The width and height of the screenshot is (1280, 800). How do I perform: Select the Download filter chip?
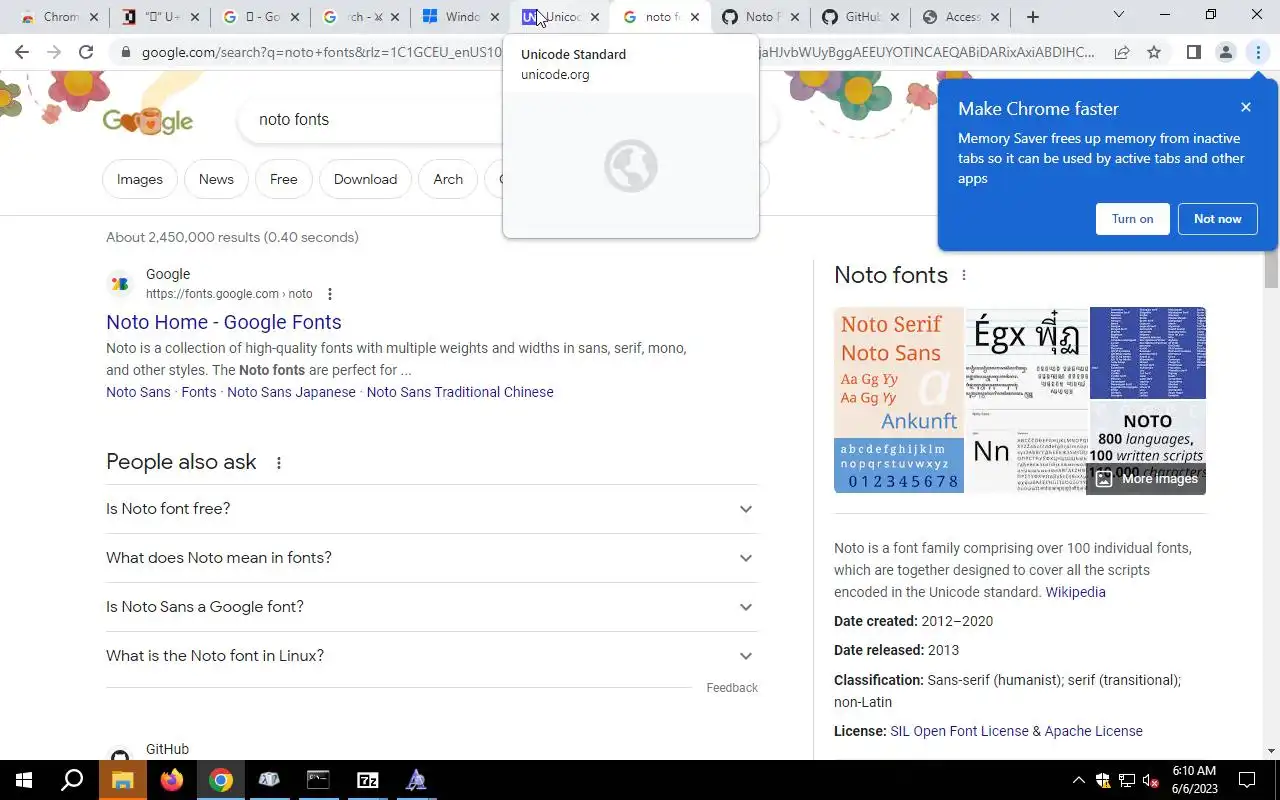coord(365,179)
